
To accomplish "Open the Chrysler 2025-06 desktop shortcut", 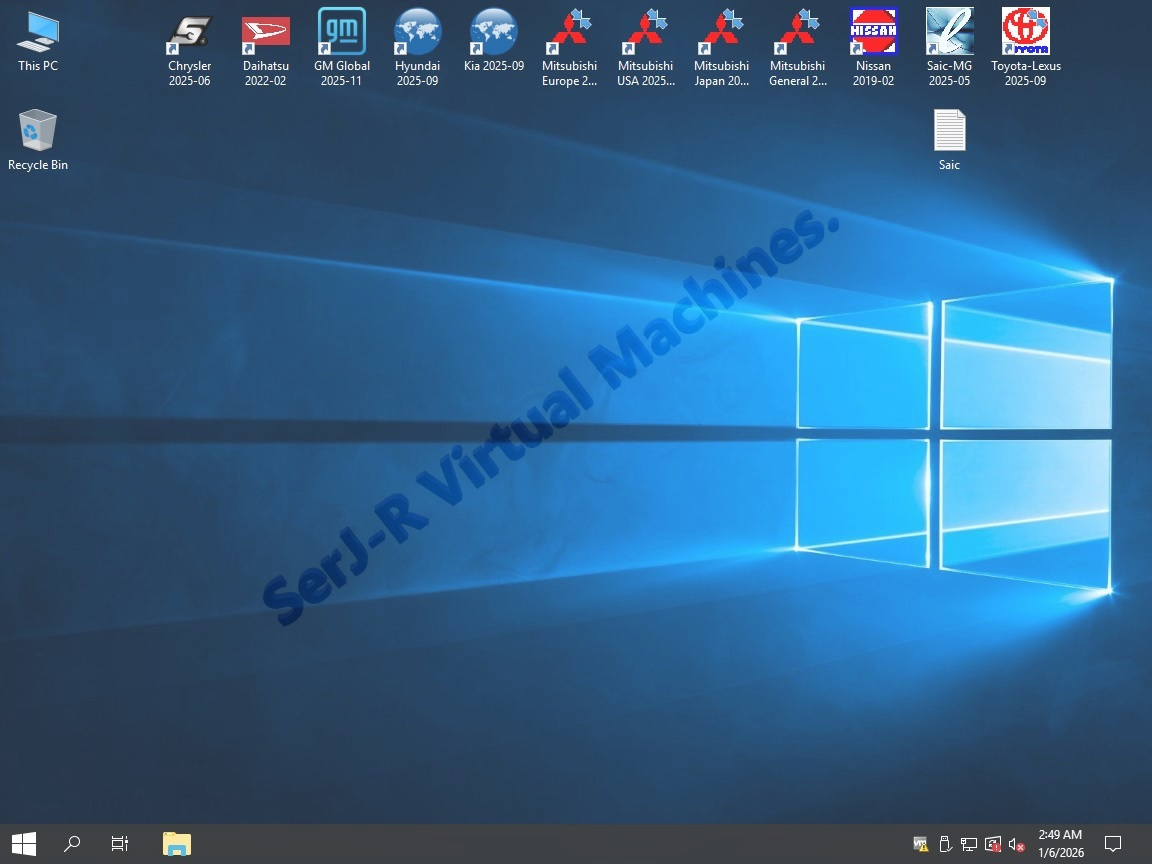I will 189,33.
